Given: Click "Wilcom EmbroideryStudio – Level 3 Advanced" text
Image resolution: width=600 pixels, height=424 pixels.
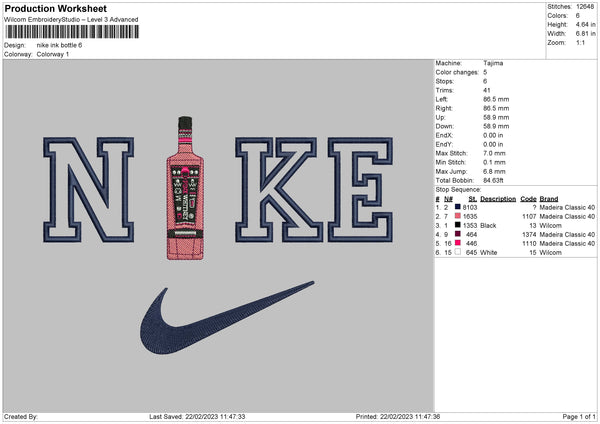Looking at the screenshot, I should coord(71,20).
